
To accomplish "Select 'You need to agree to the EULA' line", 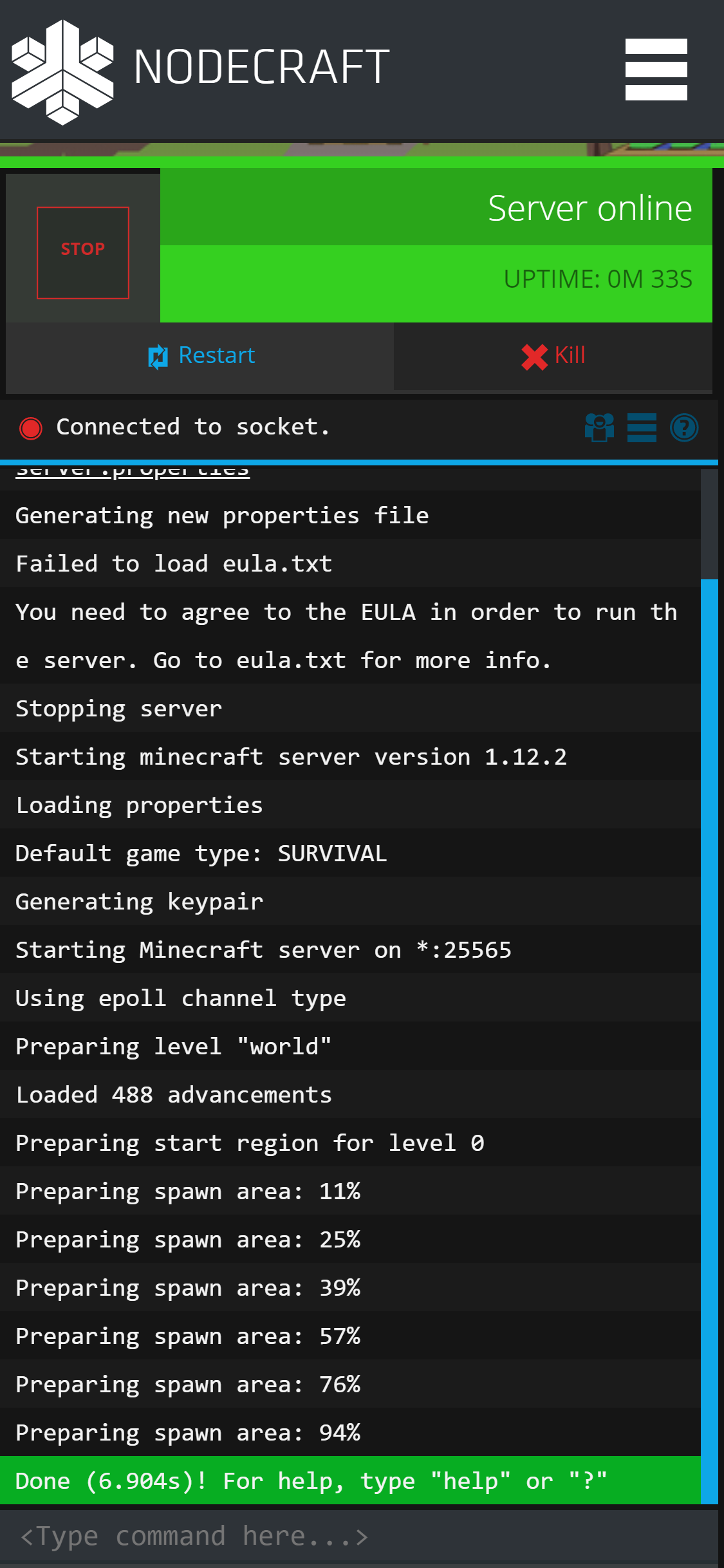I will coord(350,635).
